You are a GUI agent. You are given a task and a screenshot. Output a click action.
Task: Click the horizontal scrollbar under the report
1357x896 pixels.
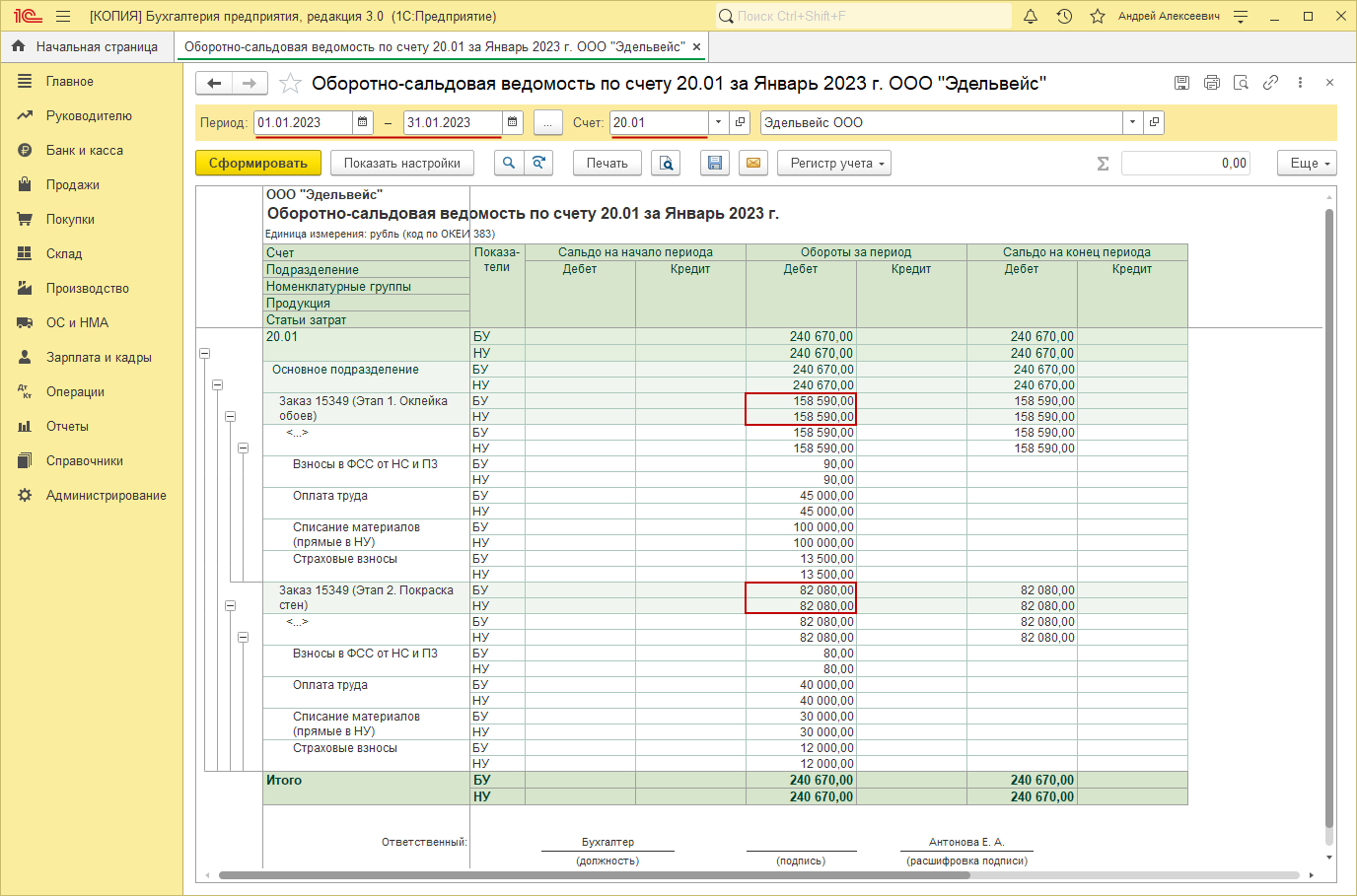pyautogui.click(x=592, y=875)
